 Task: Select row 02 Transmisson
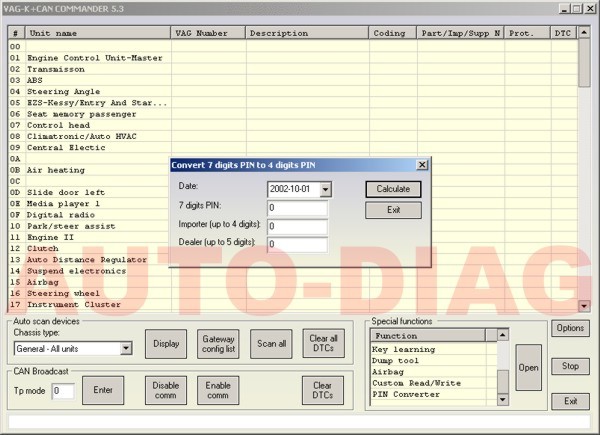point(293,69)
